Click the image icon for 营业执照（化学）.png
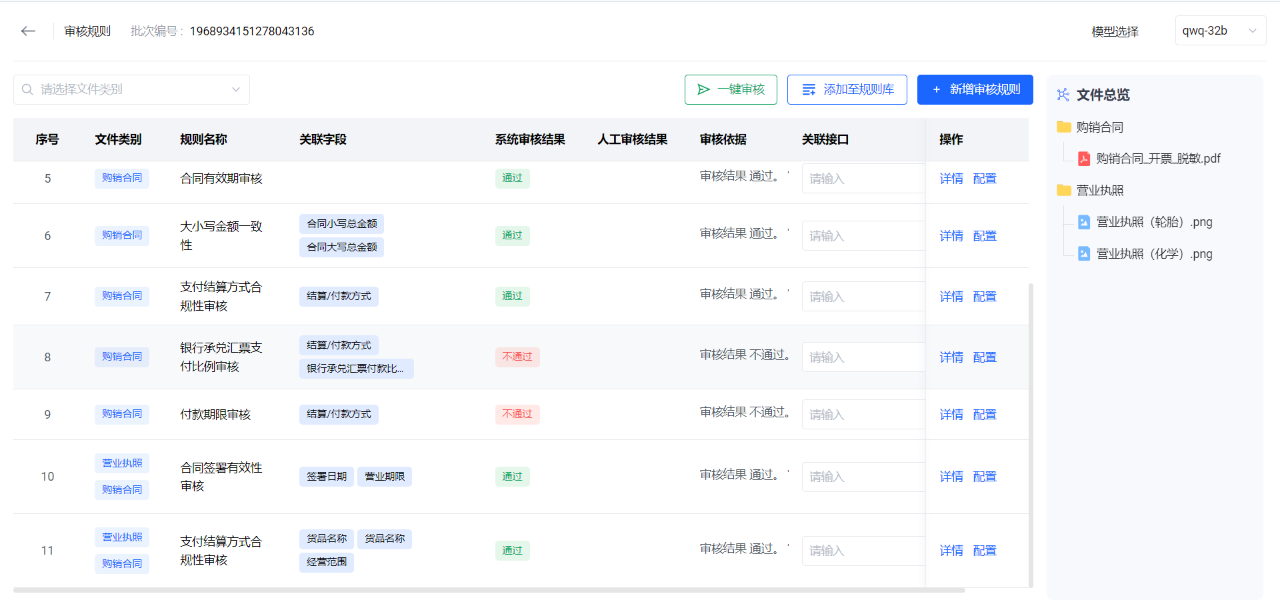Image resolution: width=1280 pixels, height=606 pixels. pos(1084,254)
